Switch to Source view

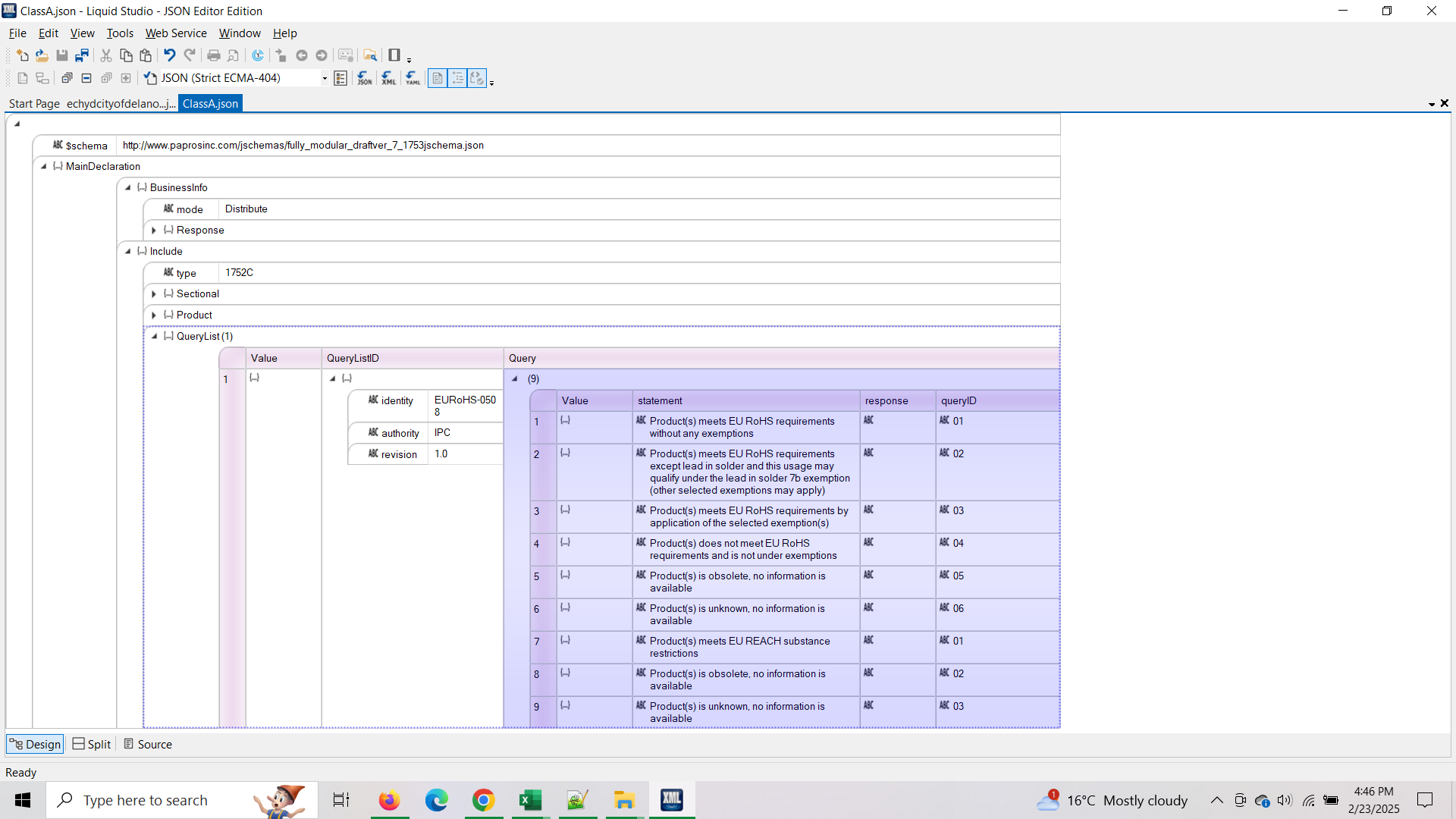pyautogui.click(x=148, y=745)
